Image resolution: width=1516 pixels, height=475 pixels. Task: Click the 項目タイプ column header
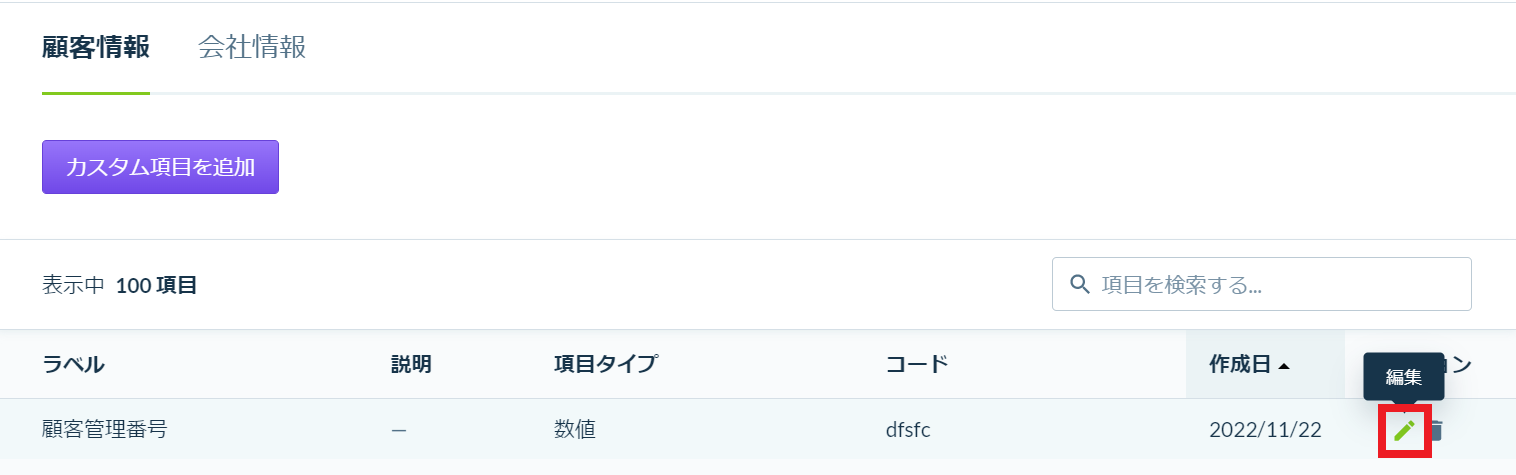pyautogui.click(x=605, y=365)
